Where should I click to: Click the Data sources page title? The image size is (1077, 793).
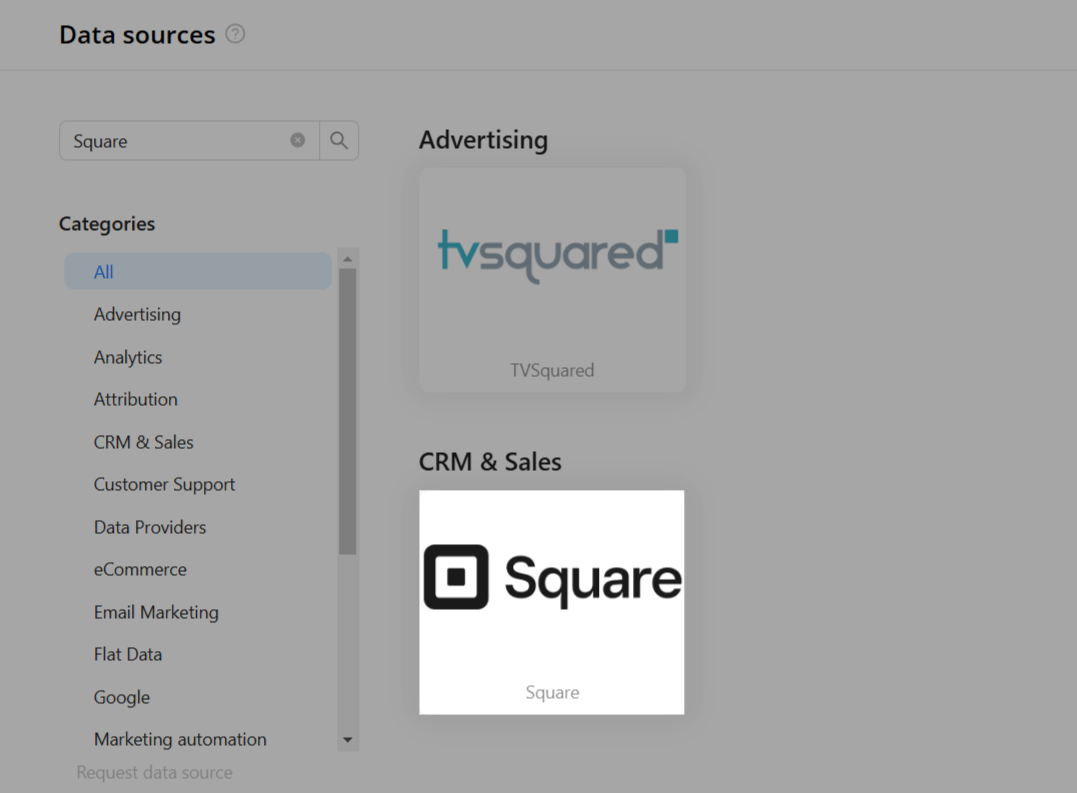[137, 35]
